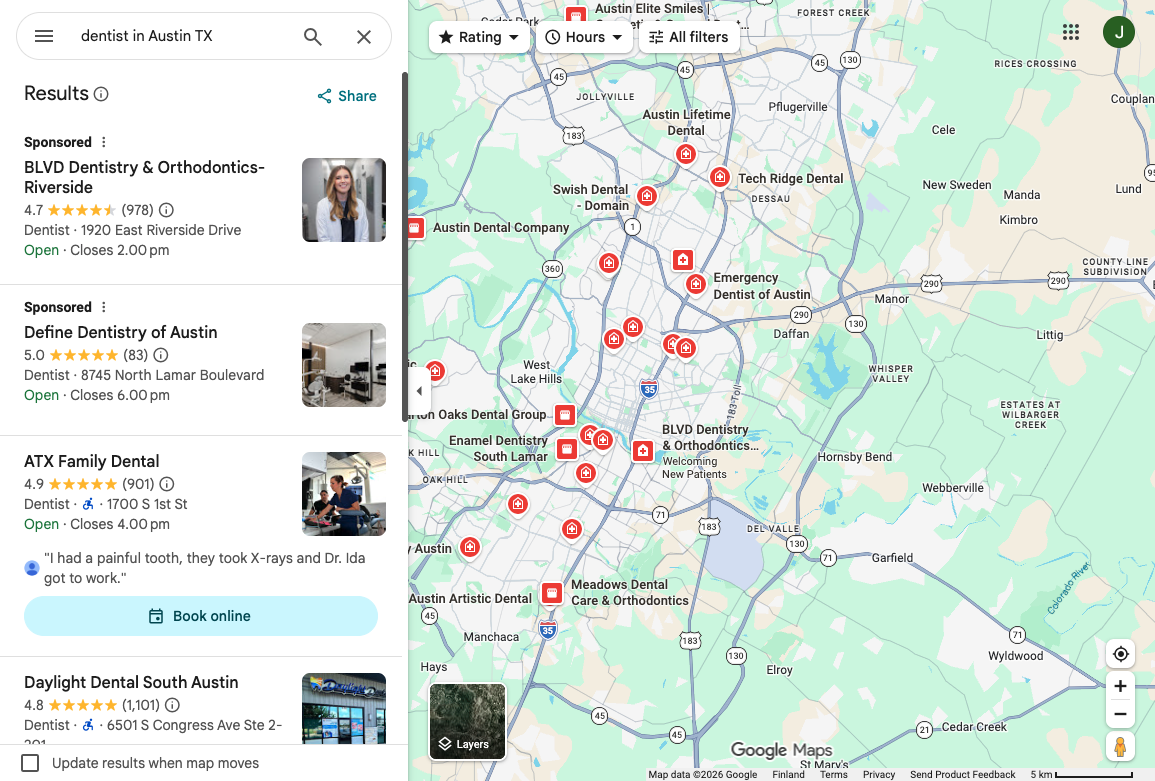Open the Layers map type selector
The width and height of the screenshot is (1155, 781).
coord(468,721)
